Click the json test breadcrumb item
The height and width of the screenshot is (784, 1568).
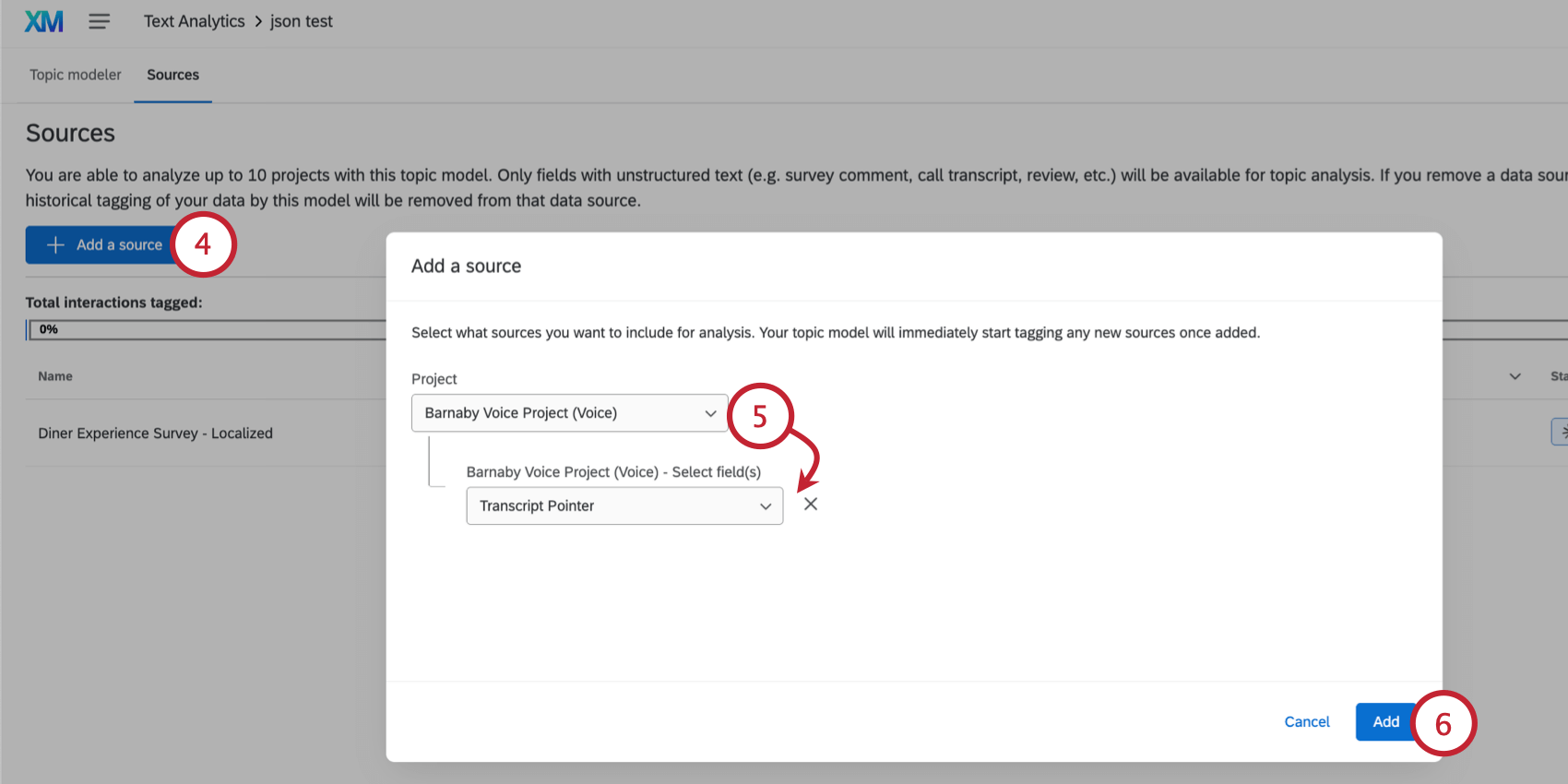pos(302,21)
